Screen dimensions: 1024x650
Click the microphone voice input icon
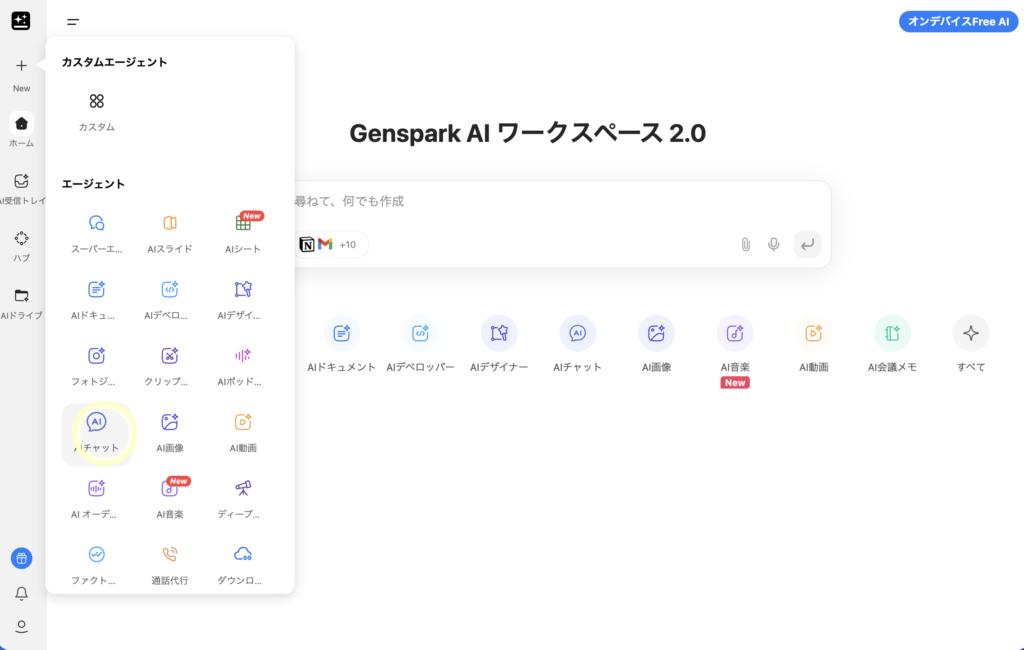pos(773,244)
